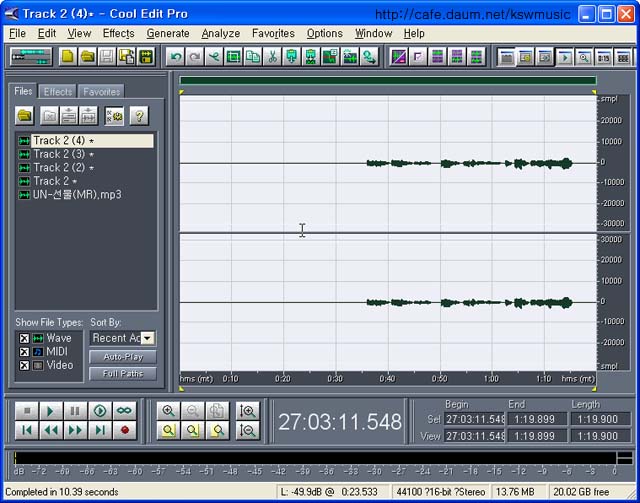Click the Vertical Zoom Out button

248,430
